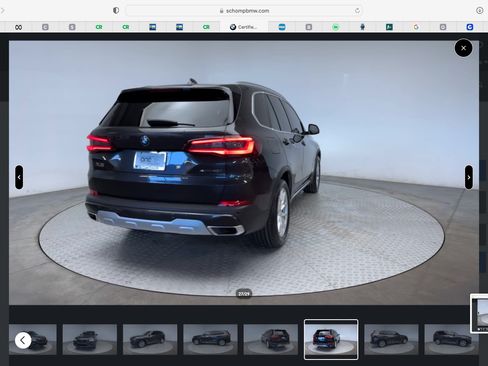Screen dimensions: 488x366
Task: Open the blue "C" icon tab
Action: click(x=470, y=27)
